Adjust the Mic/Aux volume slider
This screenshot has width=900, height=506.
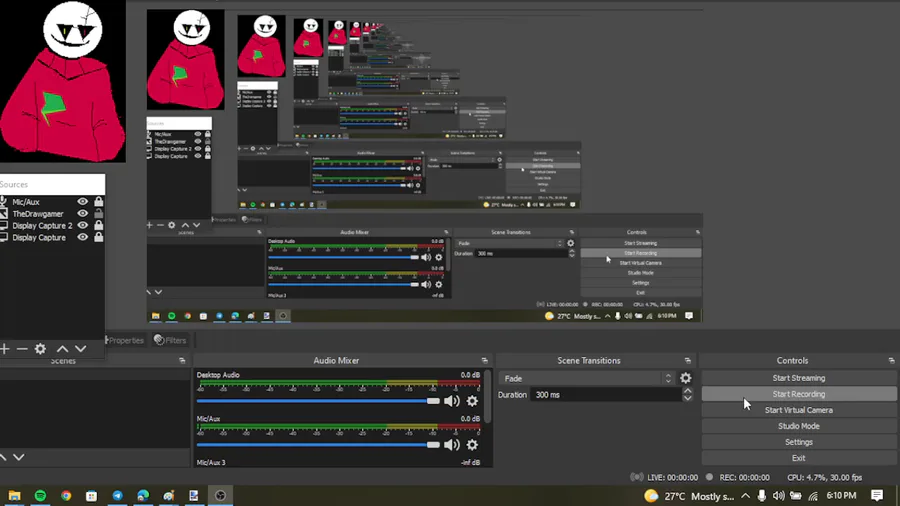click(x=318, y=445)
